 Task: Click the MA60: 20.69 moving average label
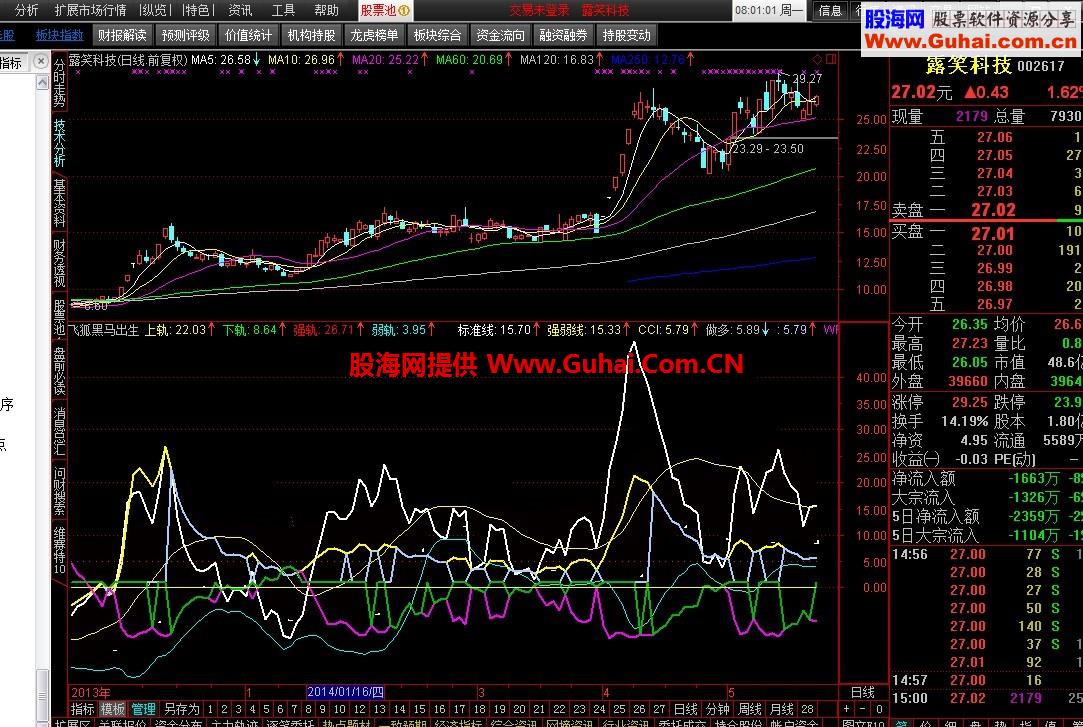coord(469,60)
